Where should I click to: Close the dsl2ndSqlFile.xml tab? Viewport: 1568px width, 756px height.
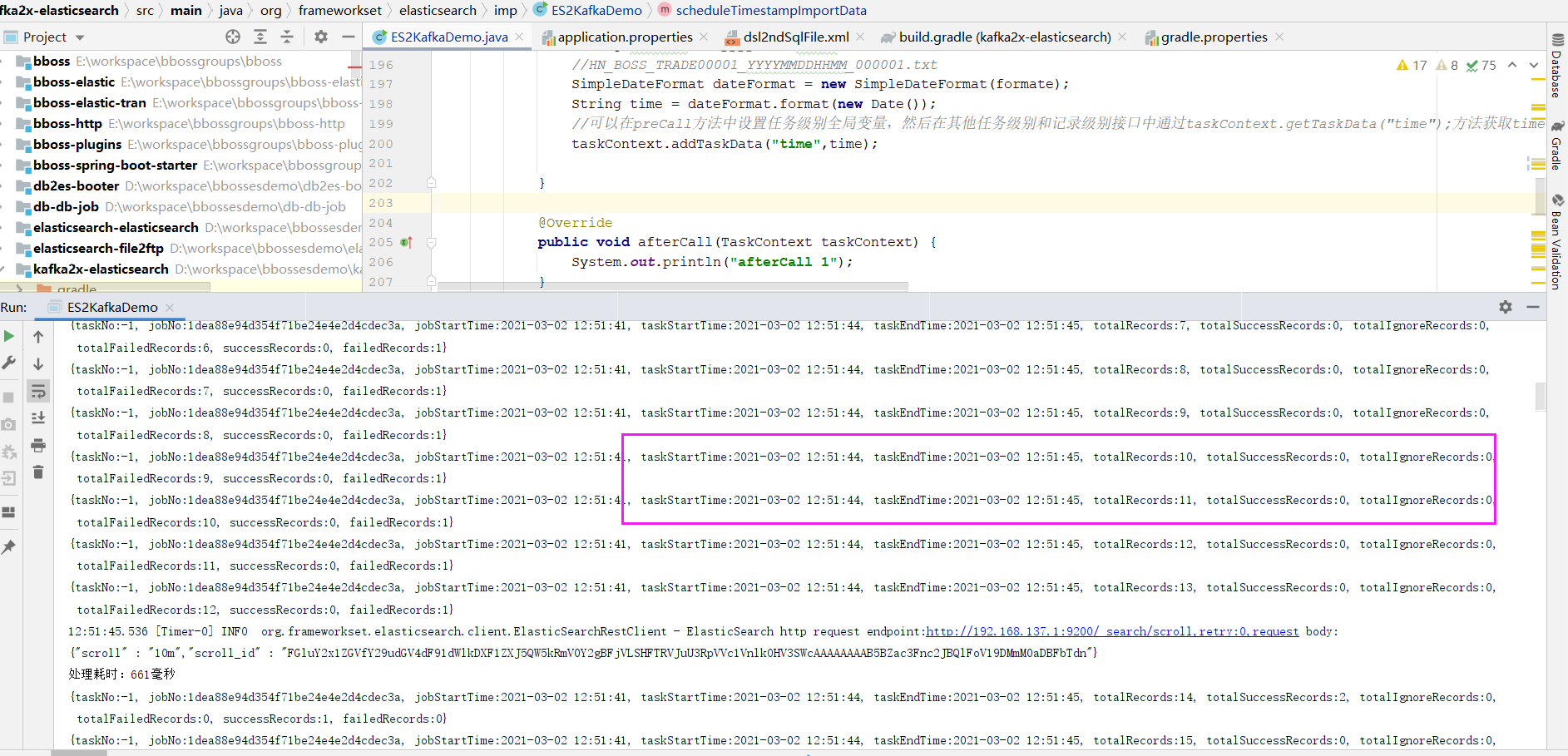[x=860, y=37]
